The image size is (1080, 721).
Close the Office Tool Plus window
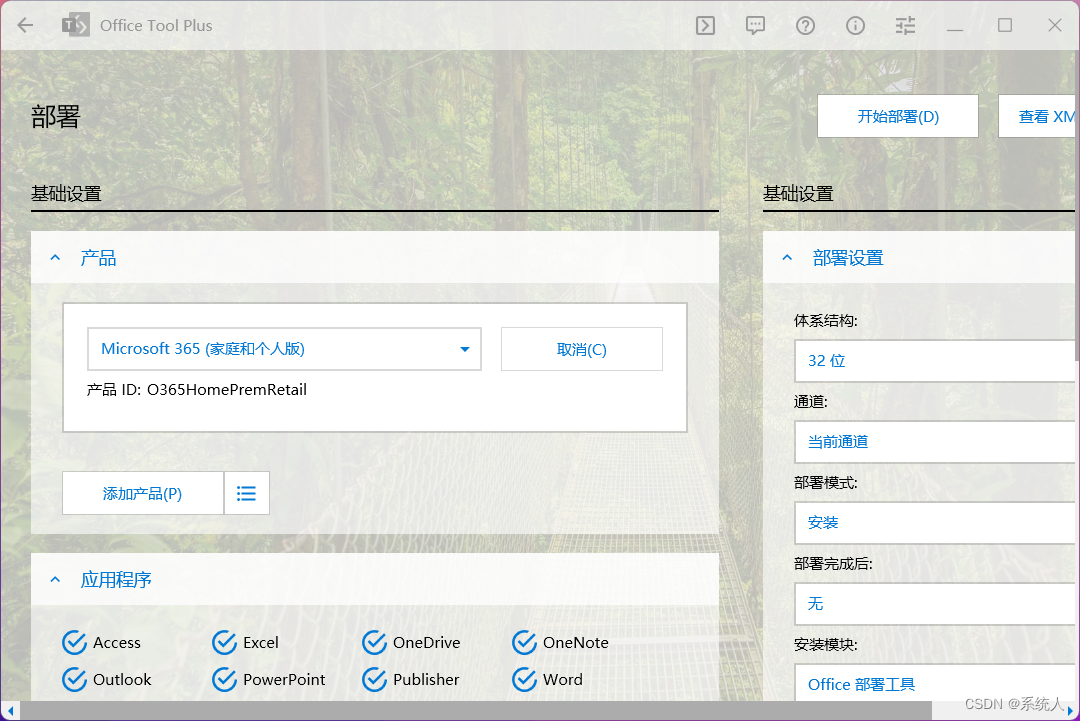pyautogui.click(x=1055, y=25)
